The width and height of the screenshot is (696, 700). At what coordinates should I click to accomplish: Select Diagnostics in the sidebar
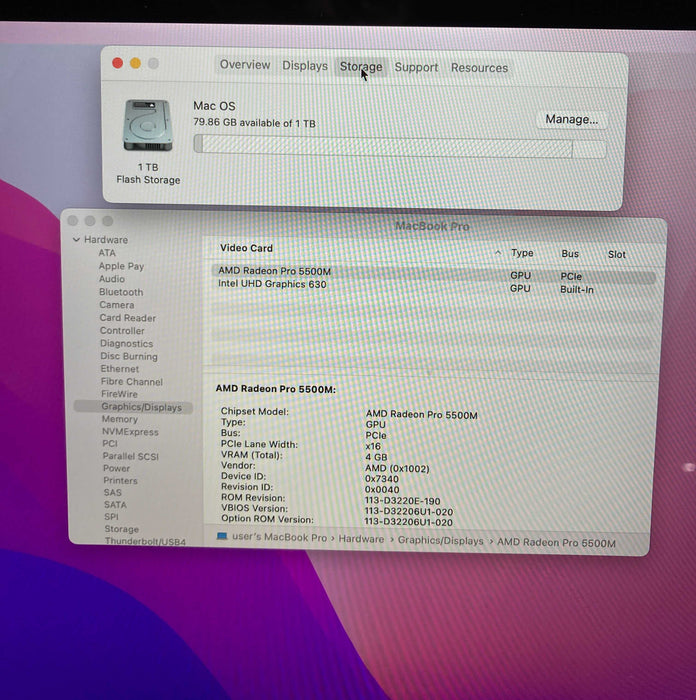click(x=126, y=344)
